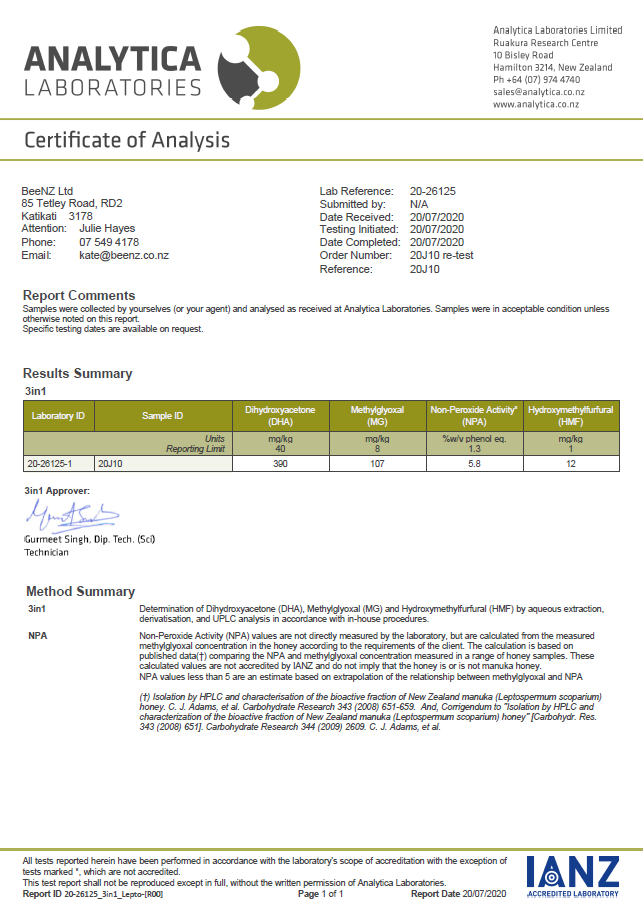Select the Testing Initiated date value
The image size is (643, 912).
pos(437,230)
